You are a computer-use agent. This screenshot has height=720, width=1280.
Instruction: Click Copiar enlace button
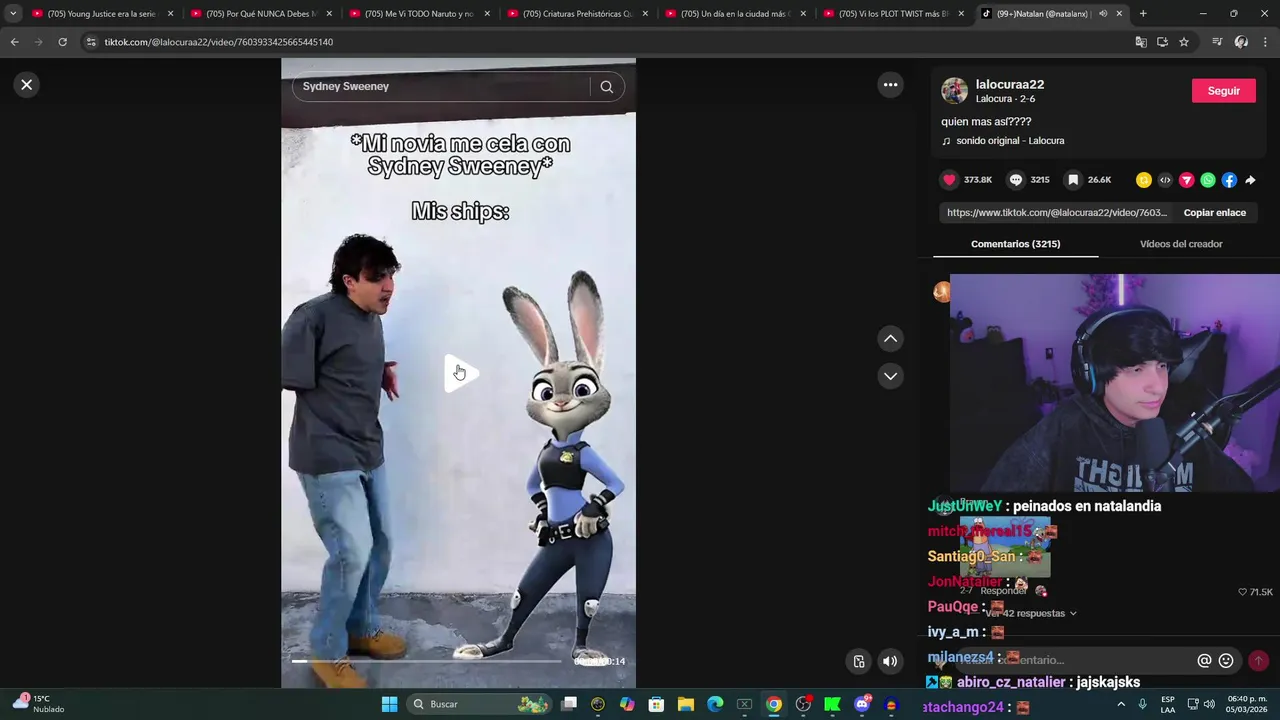pyautogui.click(x=1214, y=213)
